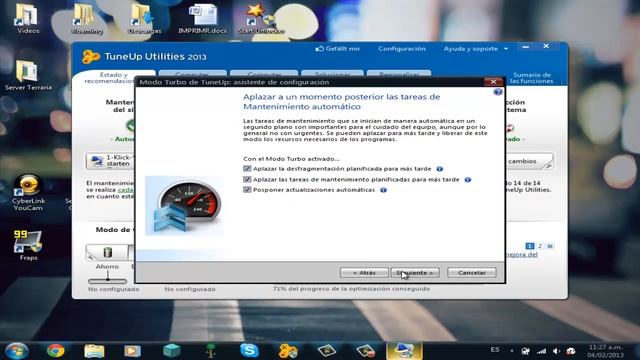The image size is (640, 360).
Task: Open the clock showing 11:27 a.m.
Action: click(x=606, y=351)
